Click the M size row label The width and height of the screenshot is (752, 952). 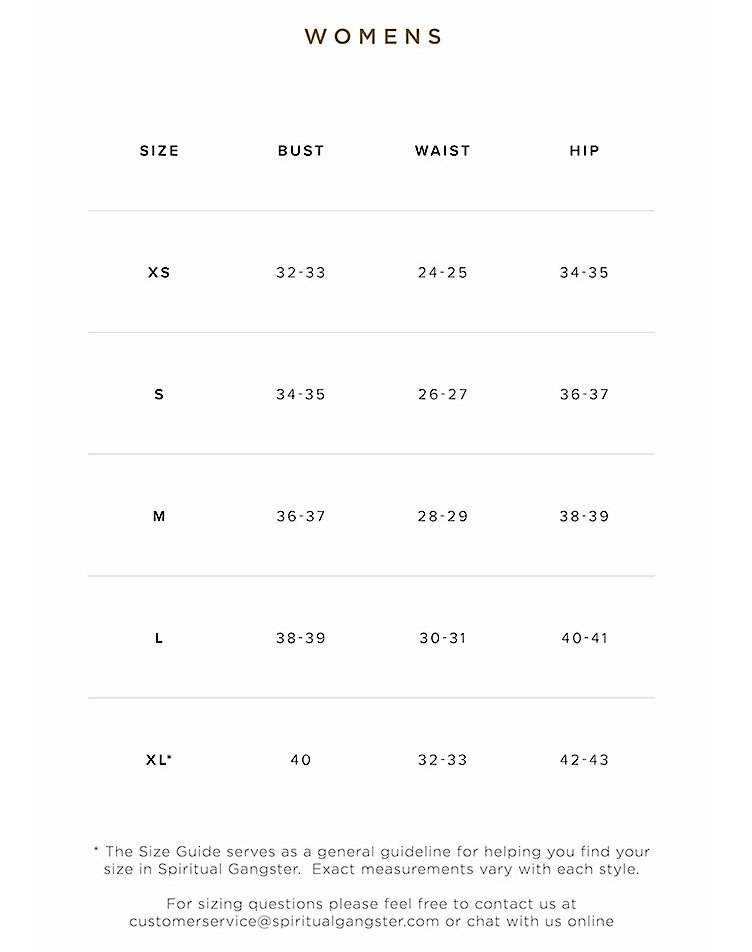coord(159,517)
